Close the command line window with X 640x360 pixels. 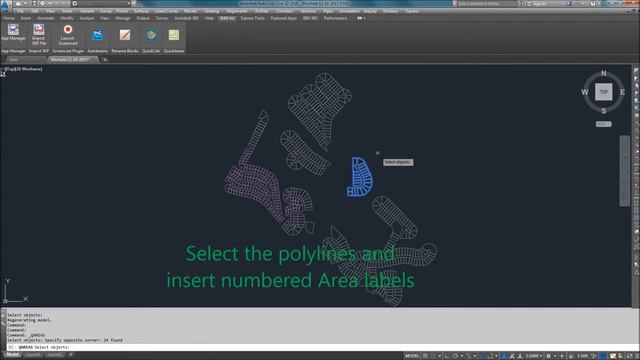[x=3, y=315]
